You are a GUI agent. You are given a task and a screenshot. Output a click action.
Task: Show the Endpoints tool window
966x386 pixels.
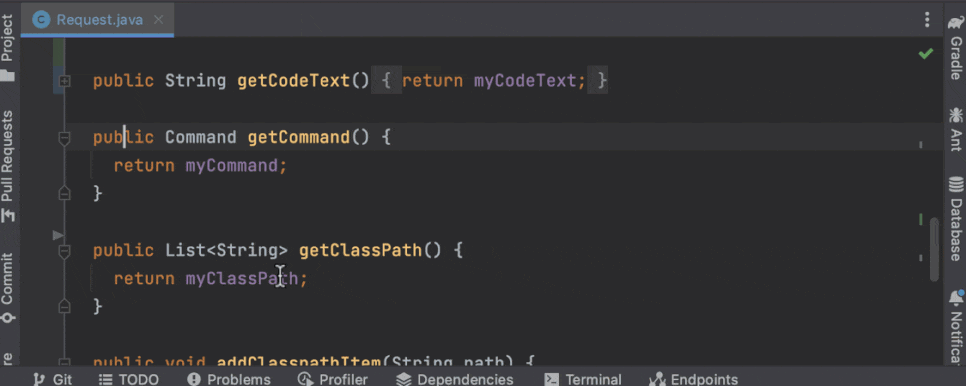click(x=694, y=379)
